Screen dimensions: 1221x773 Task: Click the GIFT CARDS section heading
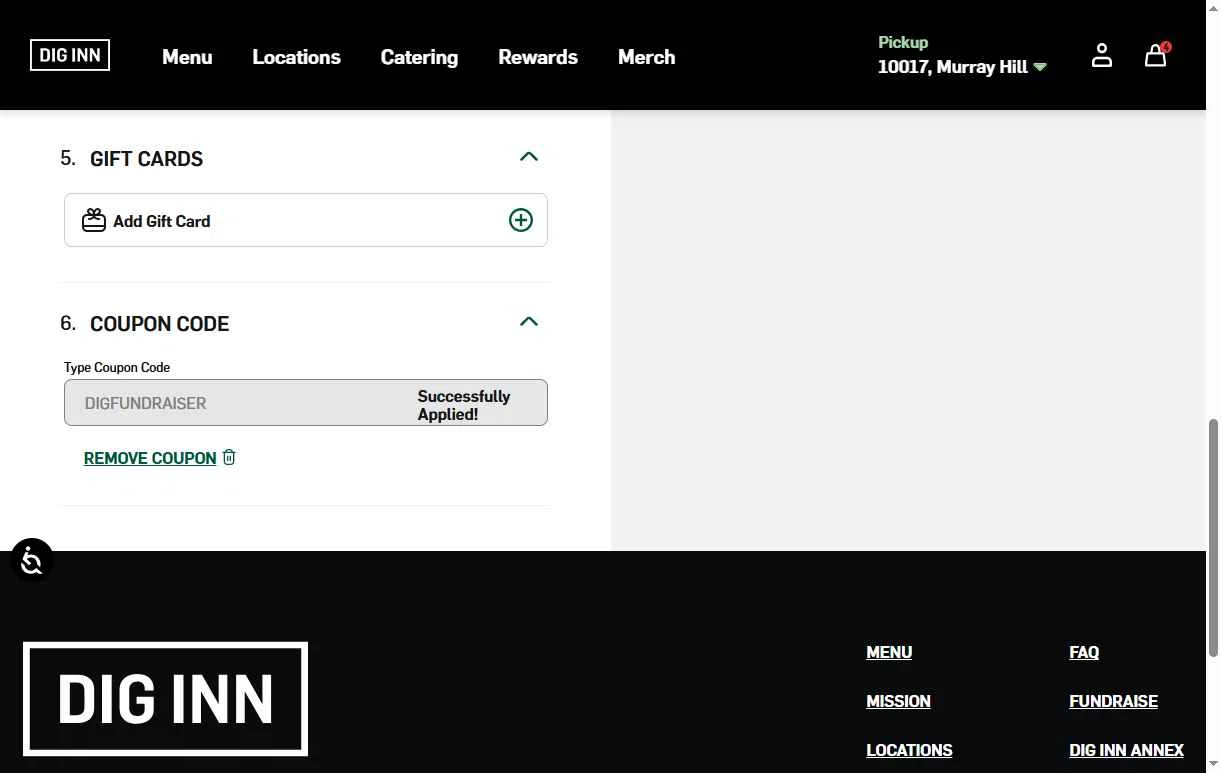(x=146, y=159)
